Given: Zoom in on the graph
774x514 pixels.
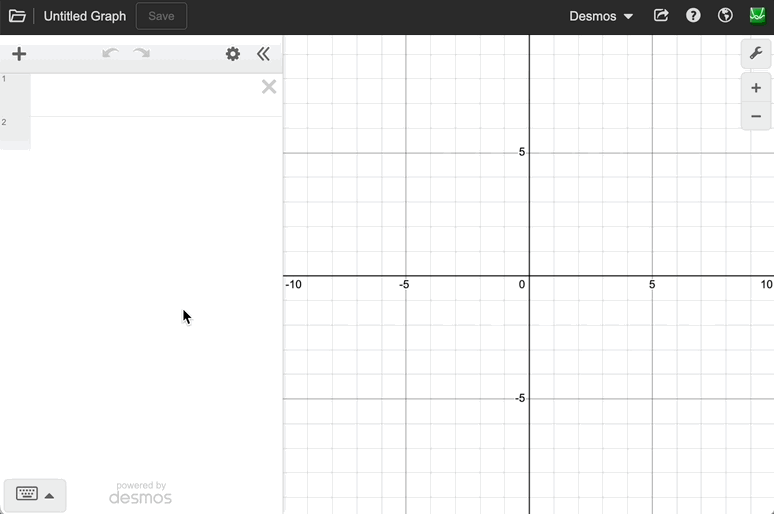Looking at the screenshot, I should (x=756, y=88).
